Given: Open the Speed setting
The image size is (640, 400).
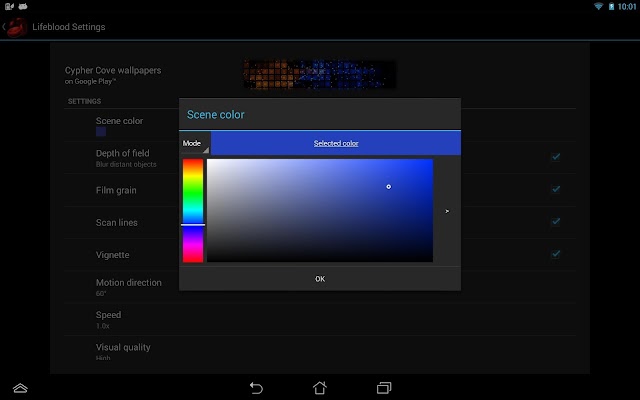Looking at the screenshot, I should click(320, 320).
